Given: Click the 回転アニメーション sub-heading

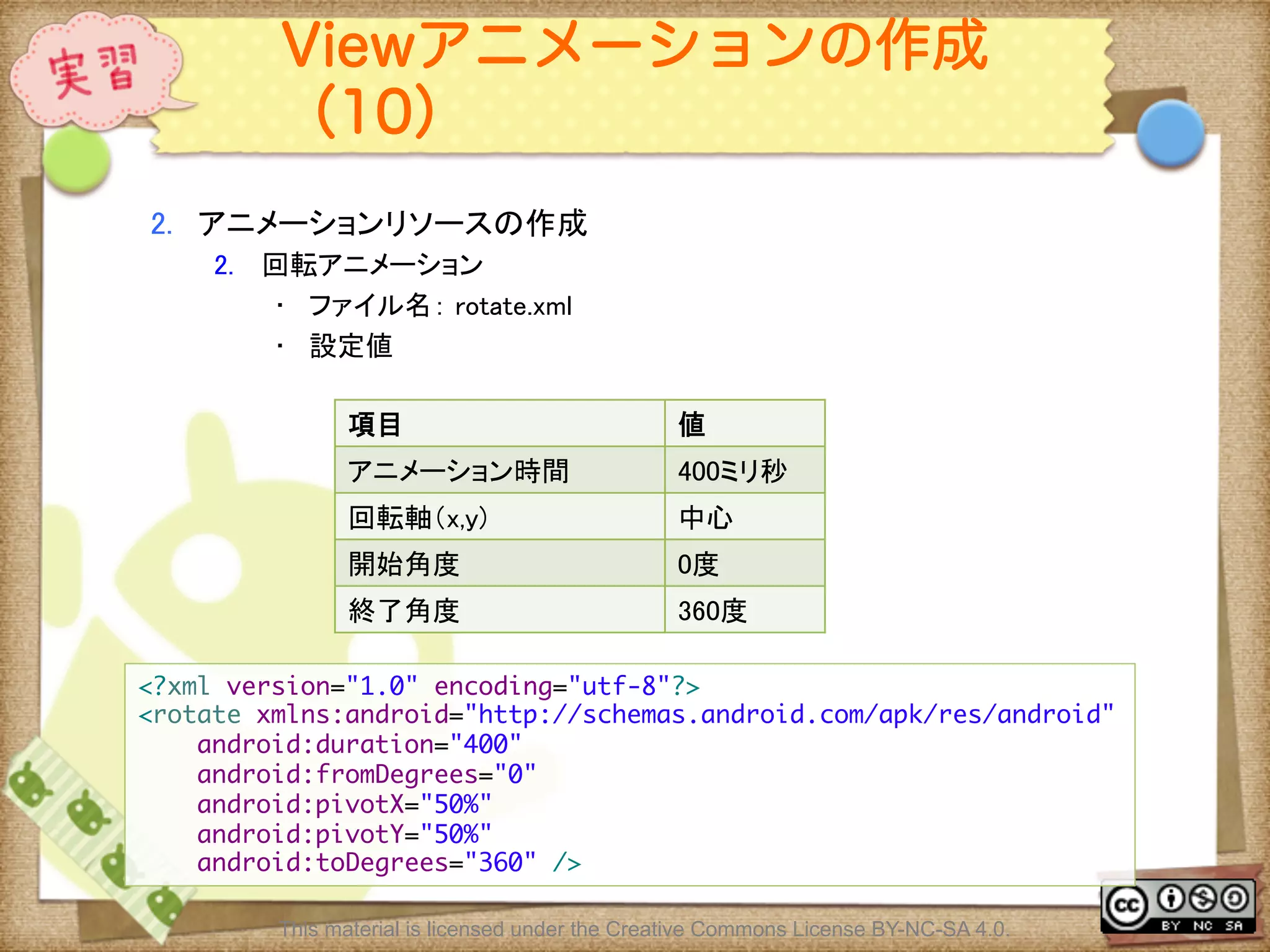Looking at the screenshot, I should (372, 265).
